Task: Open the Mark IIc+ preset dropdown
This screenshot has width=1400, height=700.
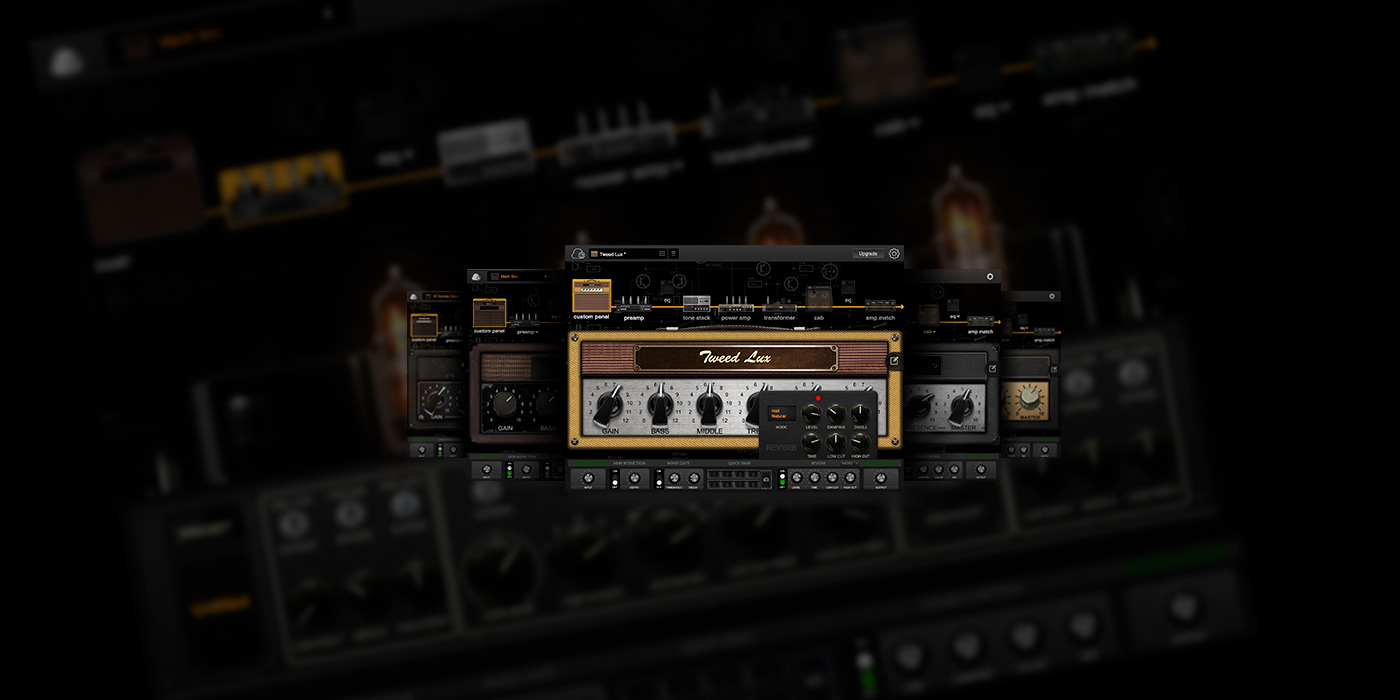Action: coord(518,276)
